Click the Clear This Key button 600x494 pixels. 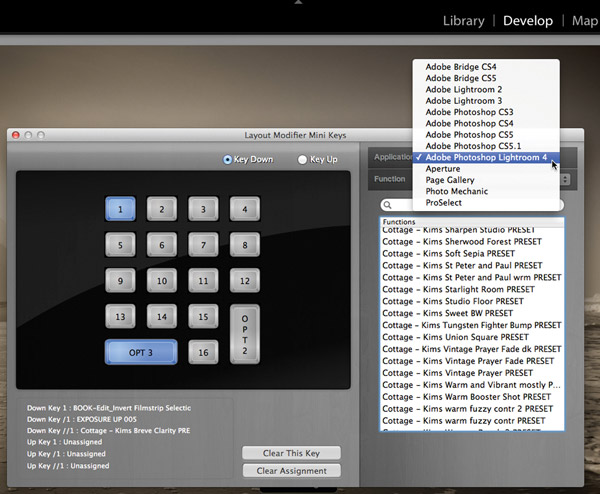pyautogui.click(x=291, y=453)
